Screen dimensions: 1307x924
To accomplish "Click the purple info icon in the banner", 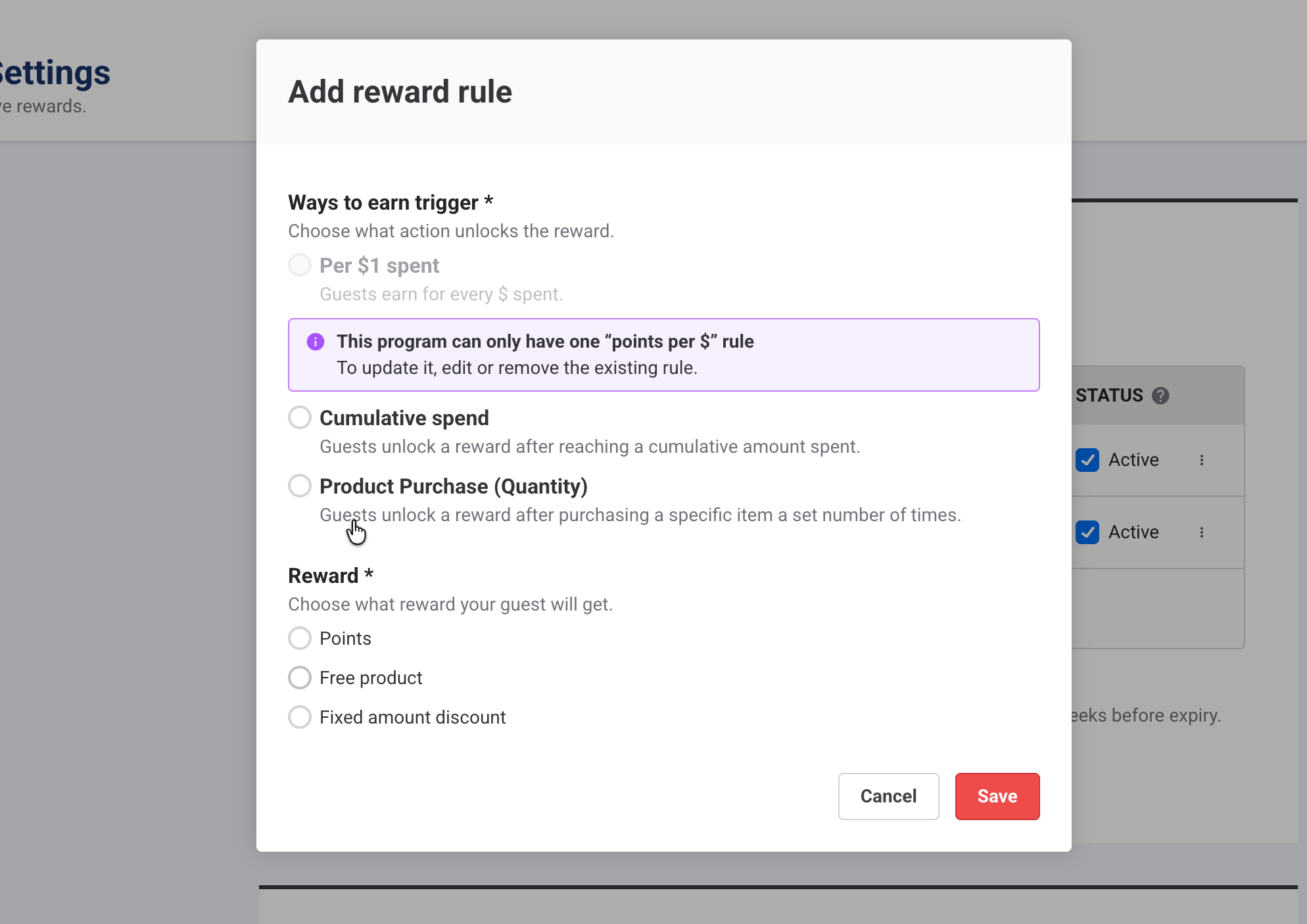I will tap(316, 342).
